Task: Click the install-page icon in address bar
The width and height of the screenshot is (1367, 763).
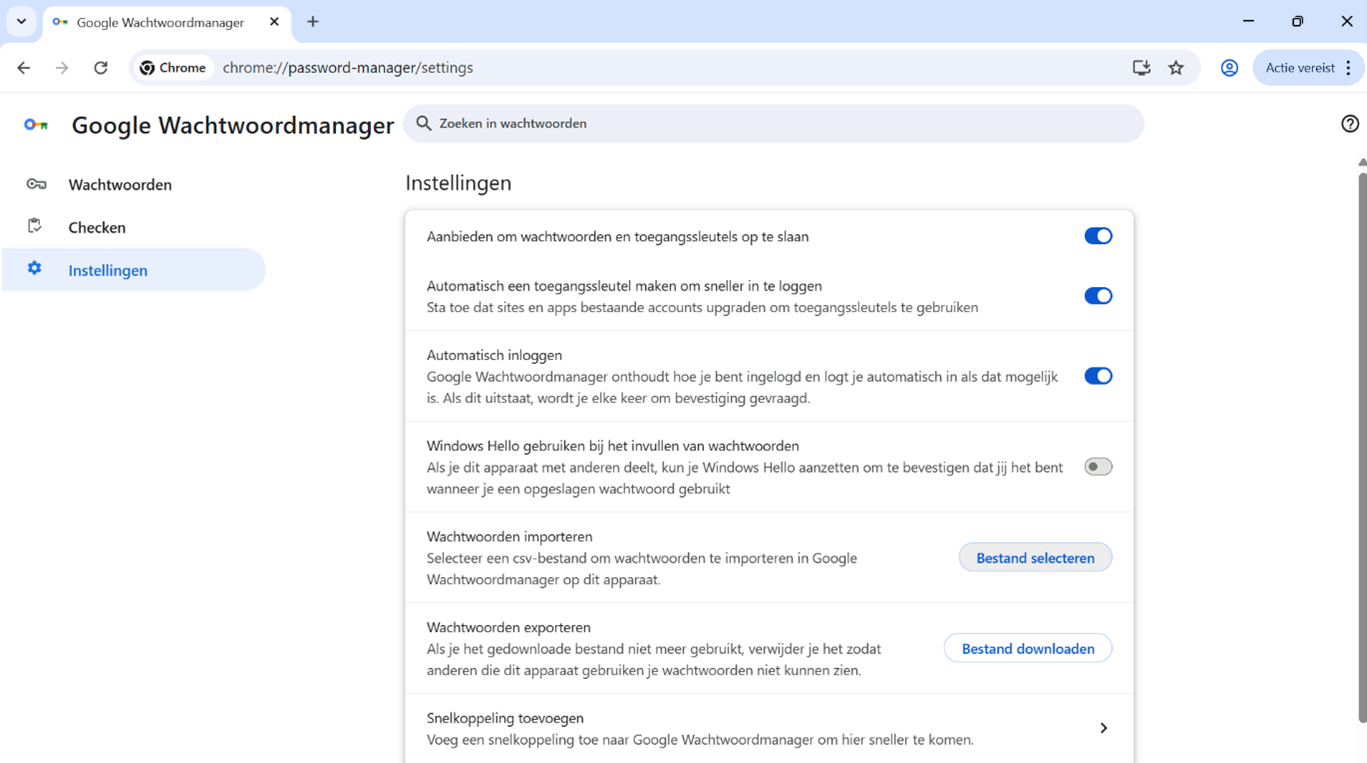Action: point(1141,67)
